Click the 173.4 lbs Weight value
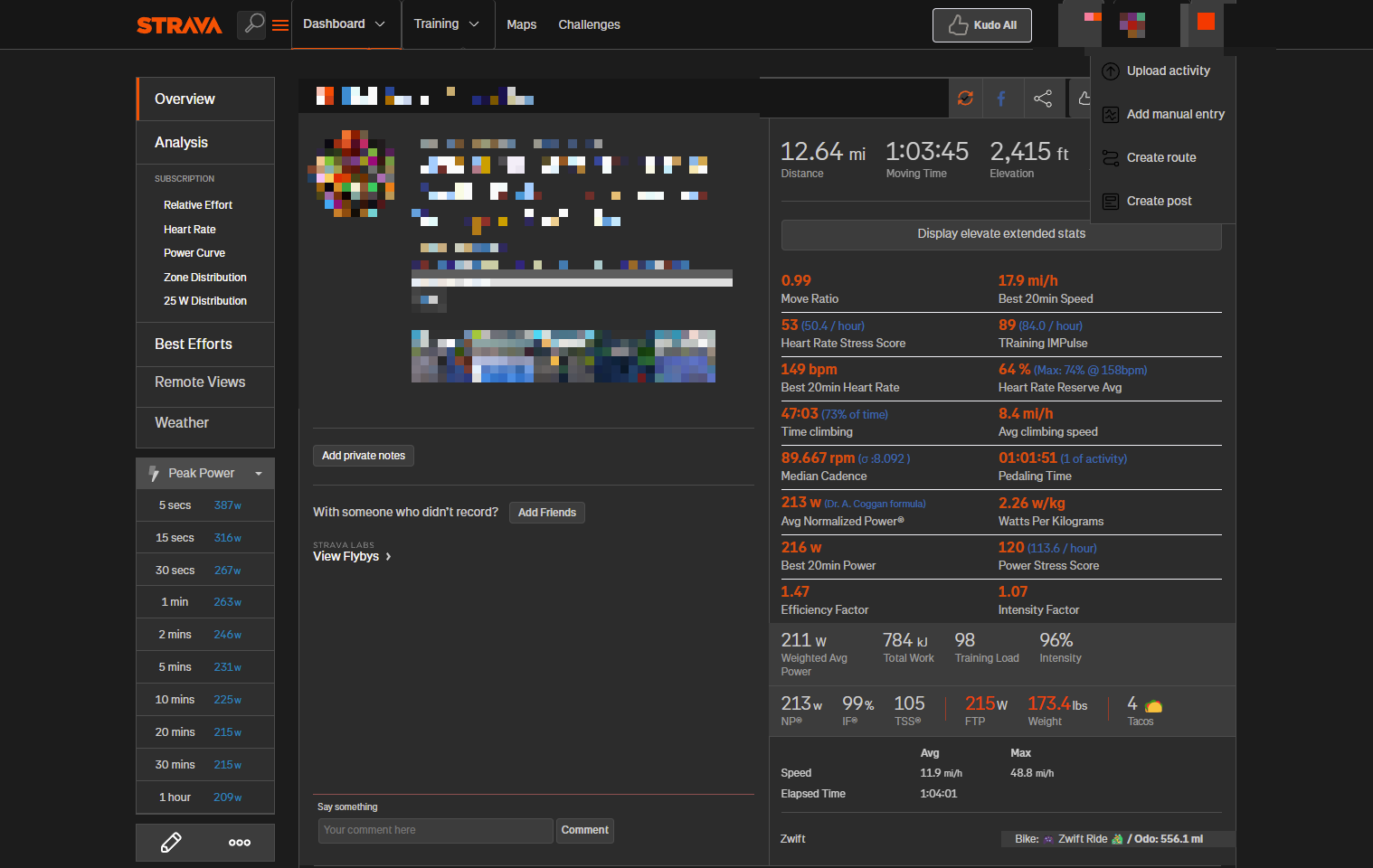 point(1057,703)
